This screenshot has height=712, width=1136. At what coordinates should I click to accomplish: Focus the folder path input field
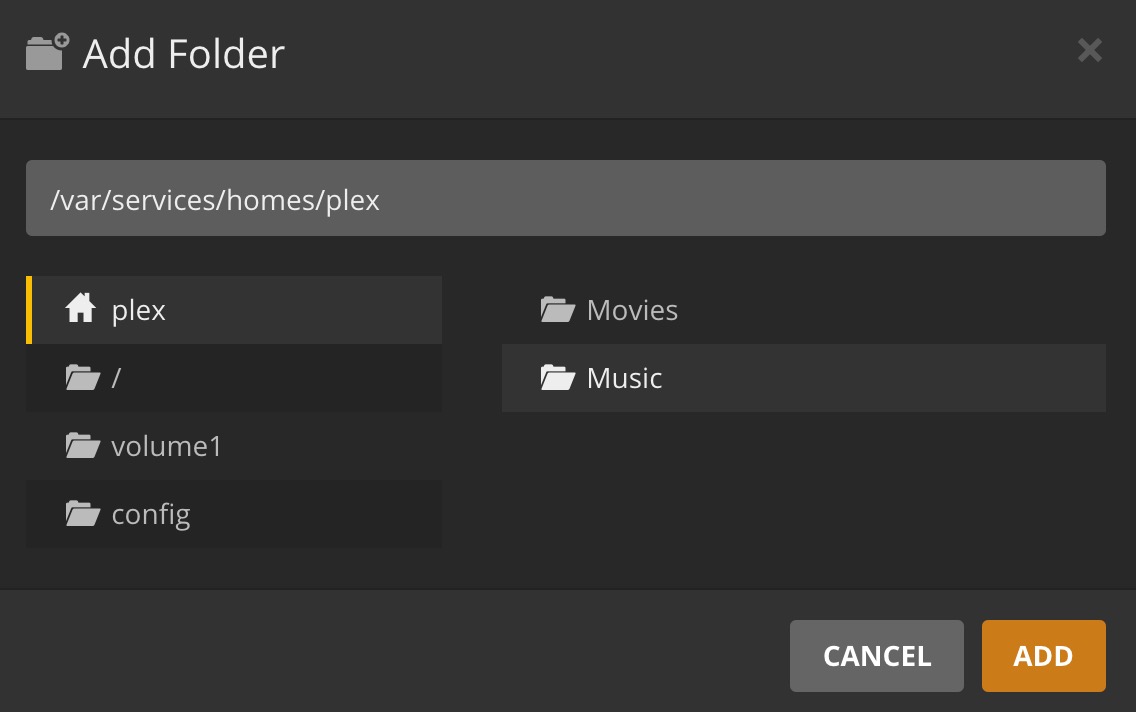pyautogui.click(x=565, y=199)
